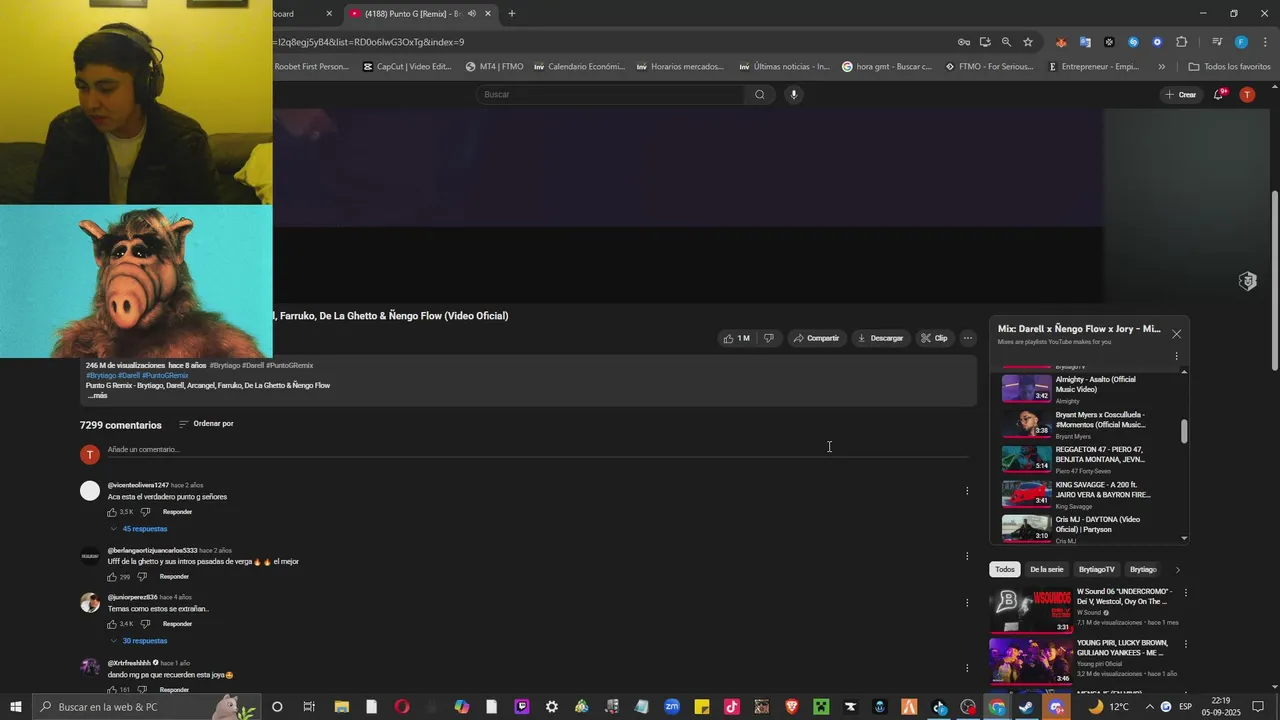Viewport: 1280px width, 720px height.
Task: Like the video with 1 M thumbs up
Action: [737, 338]
